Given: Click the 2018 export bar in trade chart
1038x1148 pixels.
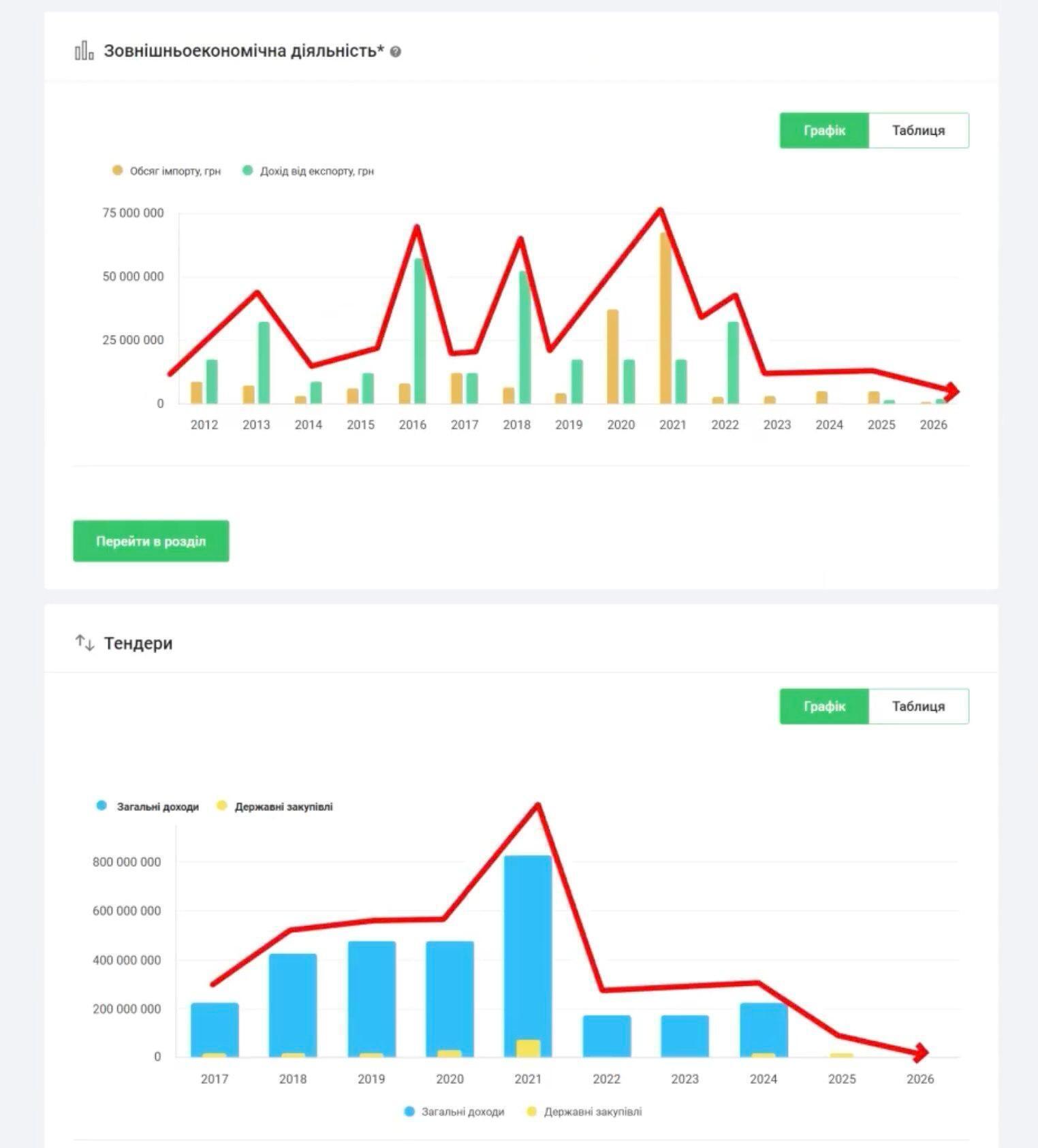Looking at the screenshot, I should pyautogui.click(x=524, y=338).
